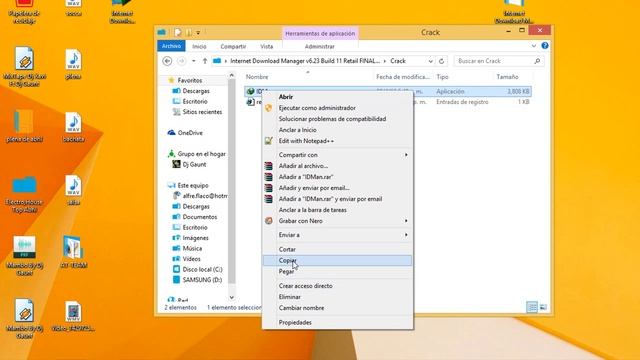Click the Back navigation arrow

[167, 61]
